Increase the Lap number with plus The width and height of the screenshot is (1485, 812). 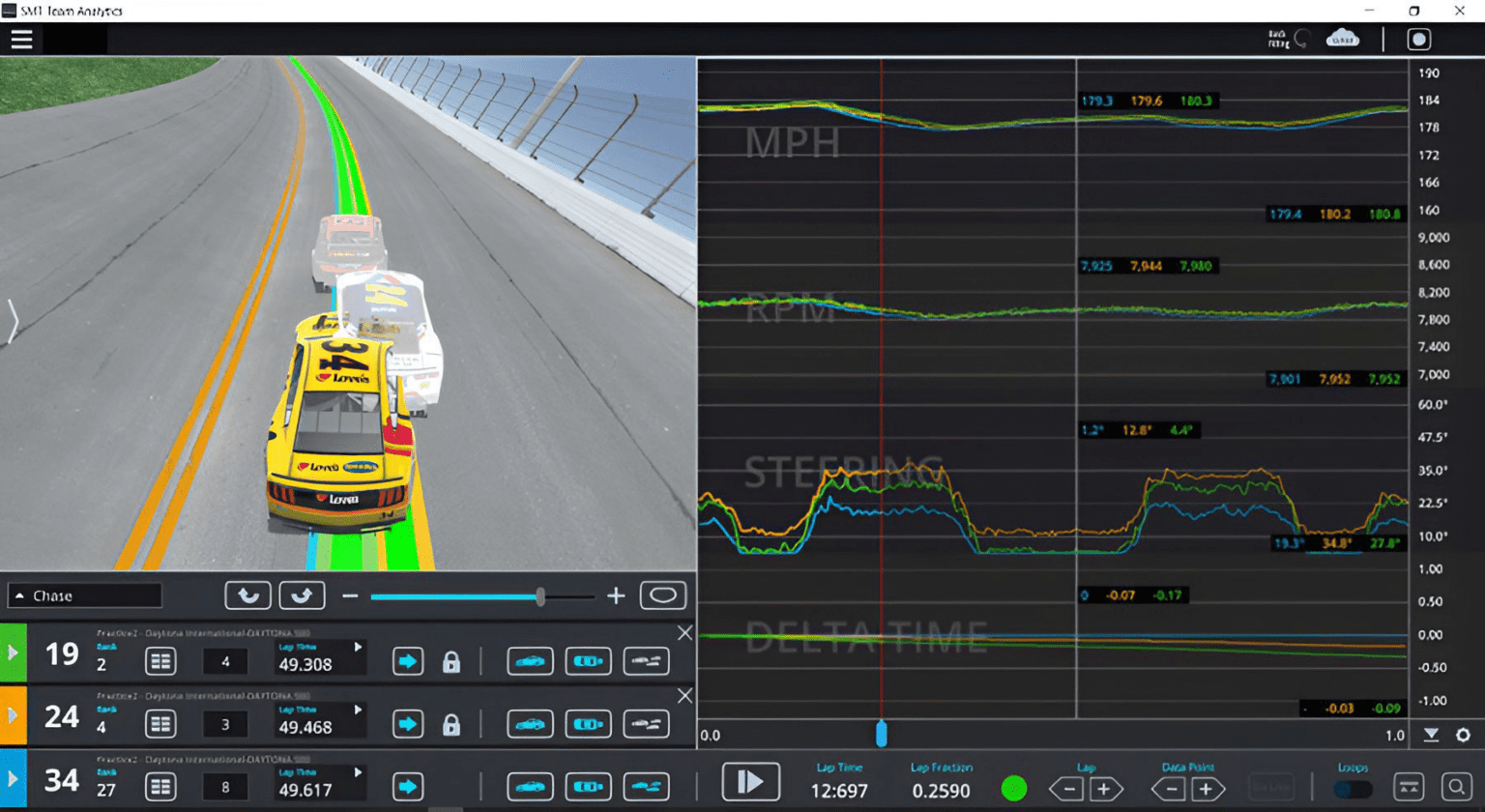pyautogui.click(x=1104, y=790)
